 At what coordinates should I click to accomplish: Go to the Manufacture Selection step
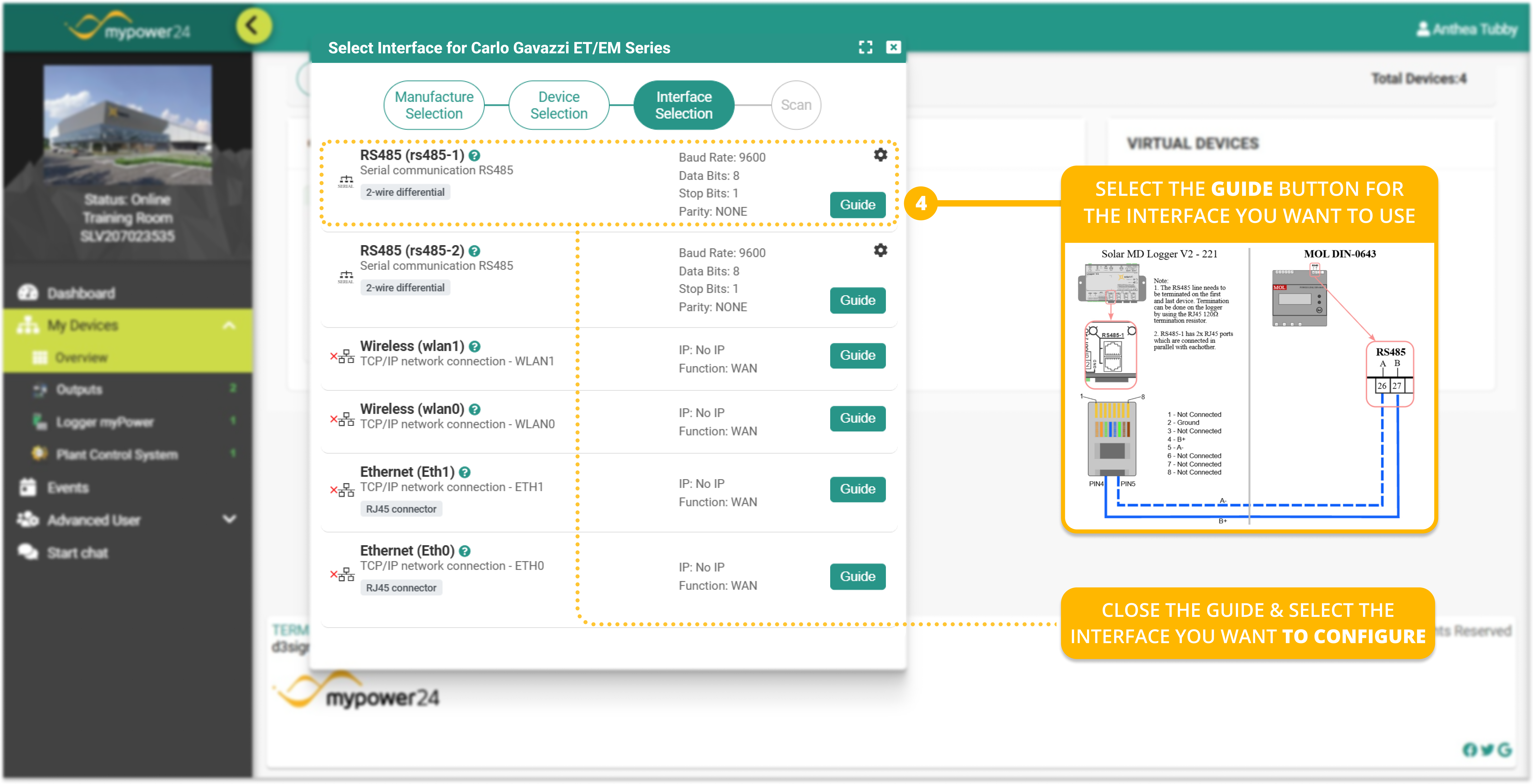434,105
